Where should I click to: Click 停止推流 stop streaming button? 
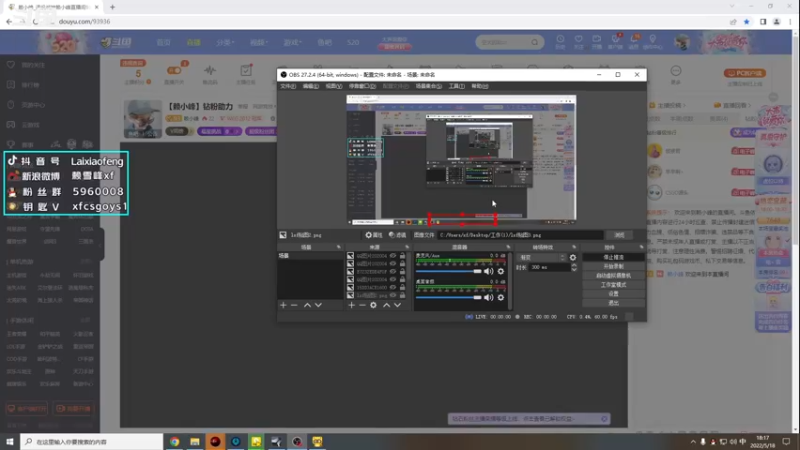point(613,258)
